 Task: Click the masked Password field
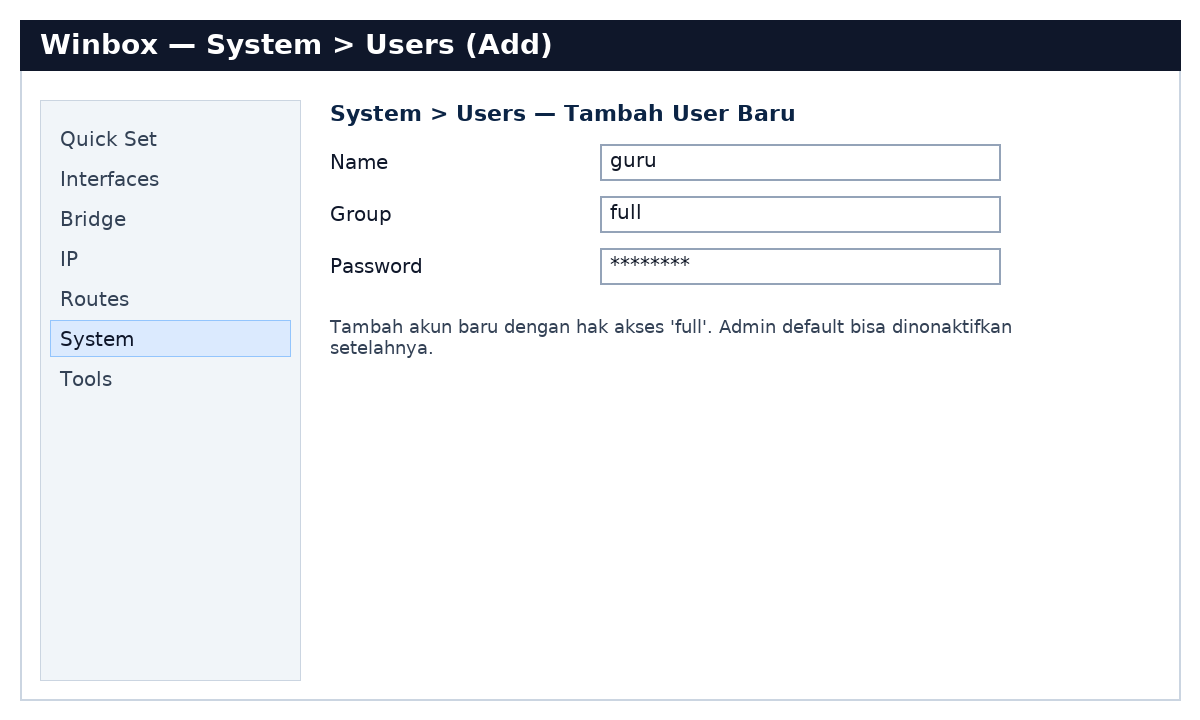point(800,266)
